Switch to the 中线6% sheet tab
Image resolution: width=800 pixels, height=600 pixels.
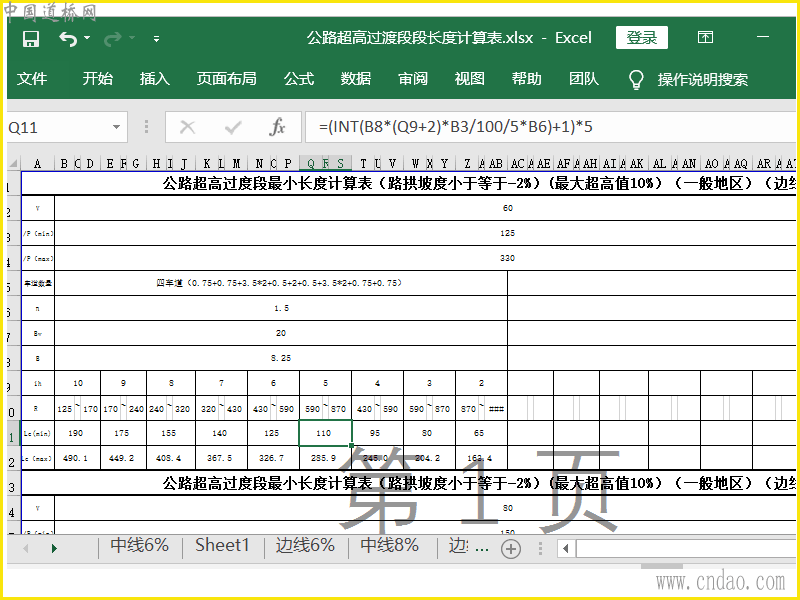tap(140, 545)
